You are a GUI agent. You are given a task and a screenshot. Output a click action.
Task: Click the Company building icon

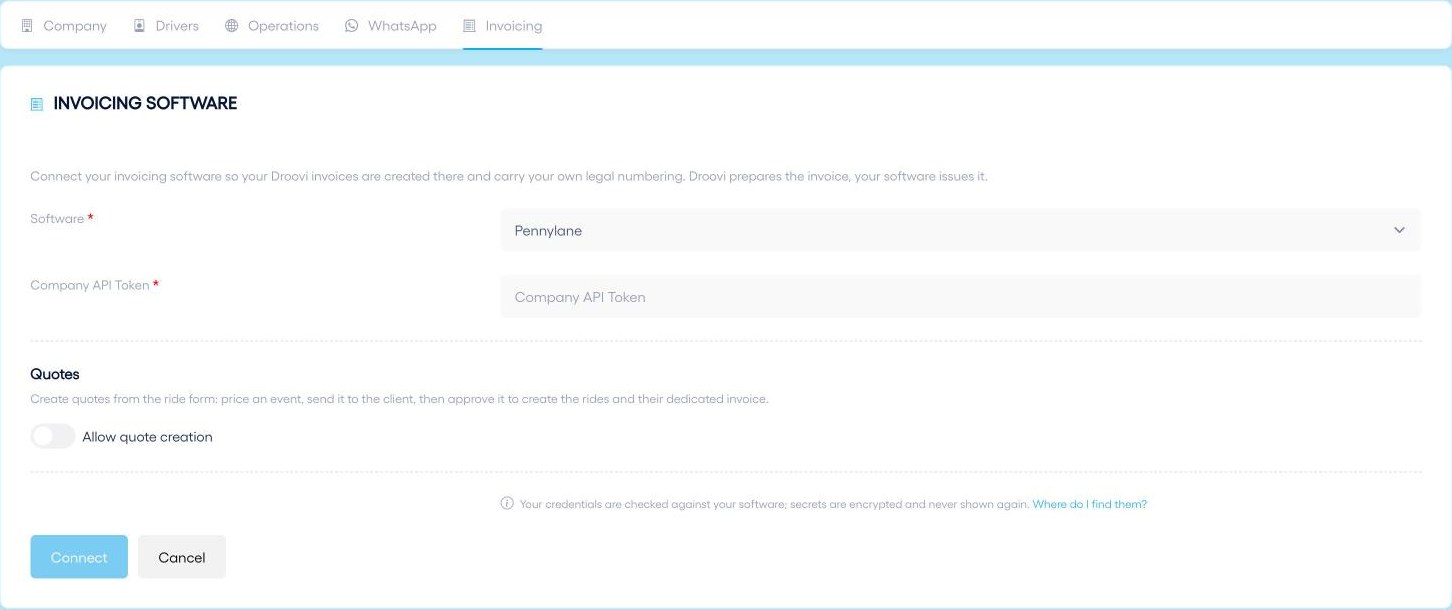27,26
